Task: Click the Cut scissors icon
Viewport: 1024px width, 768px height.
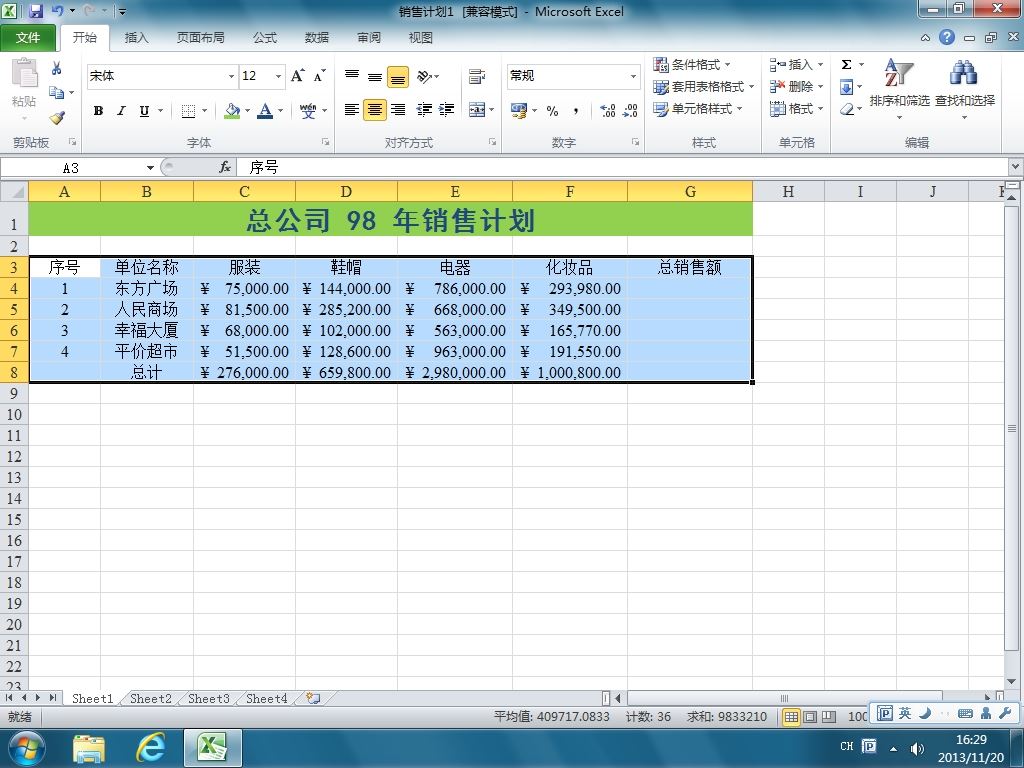Action: tap(57, 68)
